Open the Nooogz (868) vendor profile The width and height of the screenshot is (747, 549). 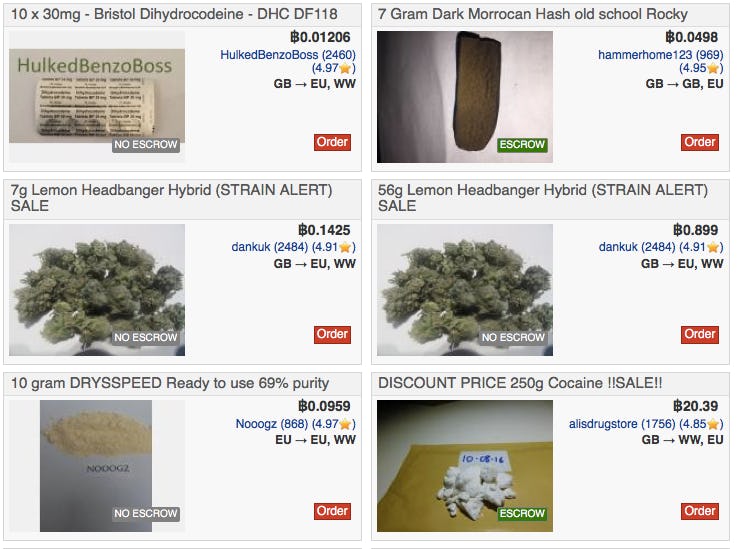point(272,424)
